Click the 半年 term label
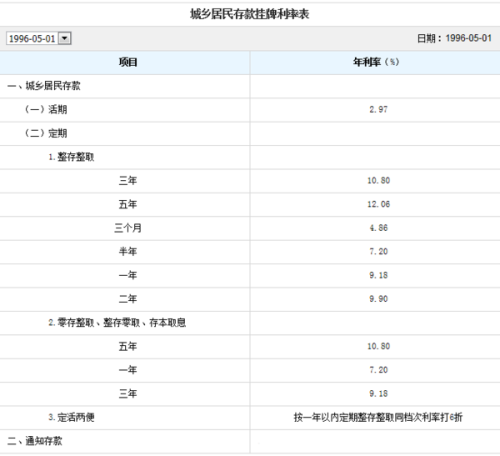The image size is (500, 456). 128,251
